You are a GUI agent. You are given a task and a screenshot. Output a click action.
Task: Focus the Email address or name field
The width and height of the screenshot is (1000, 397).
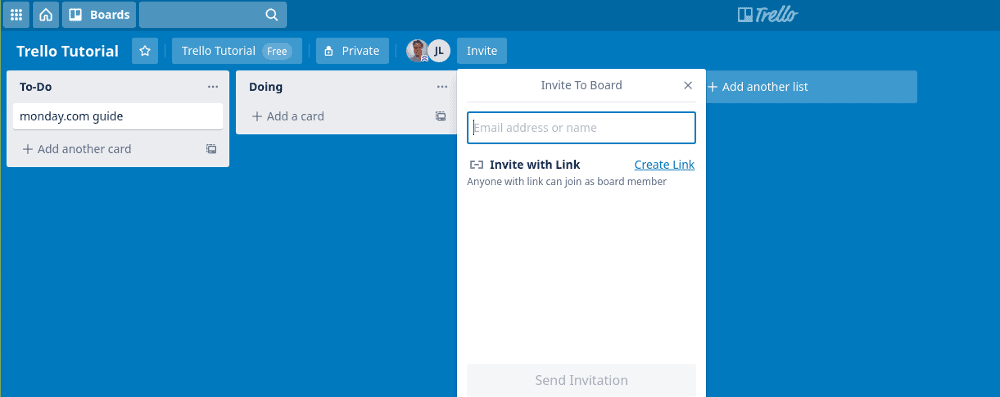(581, 128)
